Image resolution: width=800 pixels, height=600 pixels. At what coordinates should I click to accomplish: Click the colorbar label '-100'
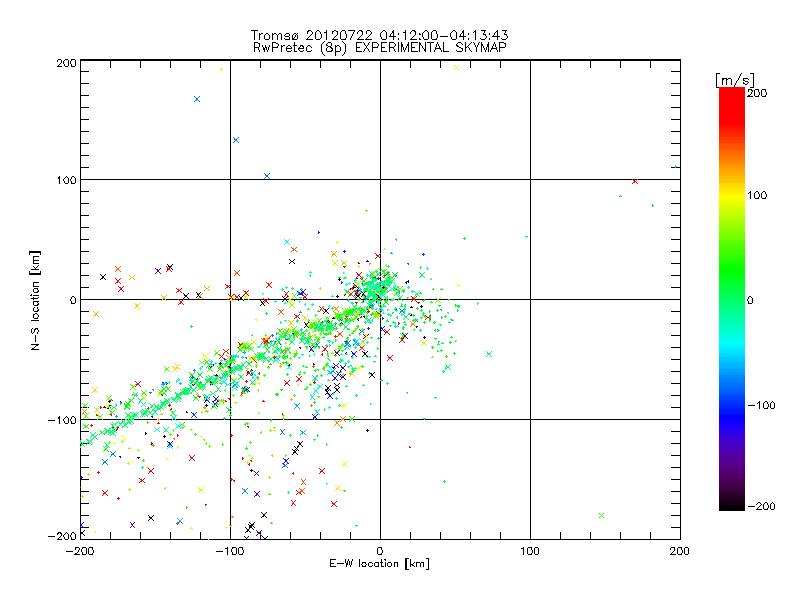[761, 405]
